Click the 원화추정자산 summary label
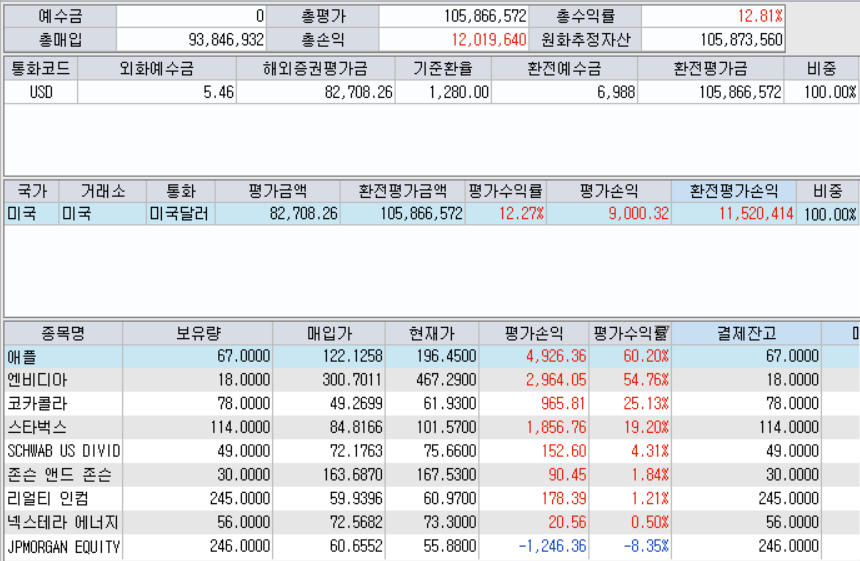This screenshot has height=561, width=860. (x=585, y=39)
